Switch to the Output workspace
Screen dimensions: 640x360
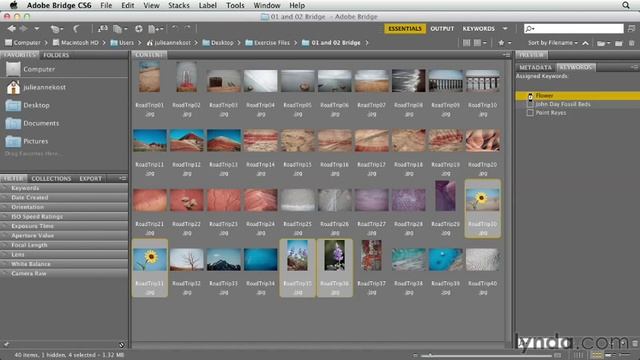pos(442,29)
